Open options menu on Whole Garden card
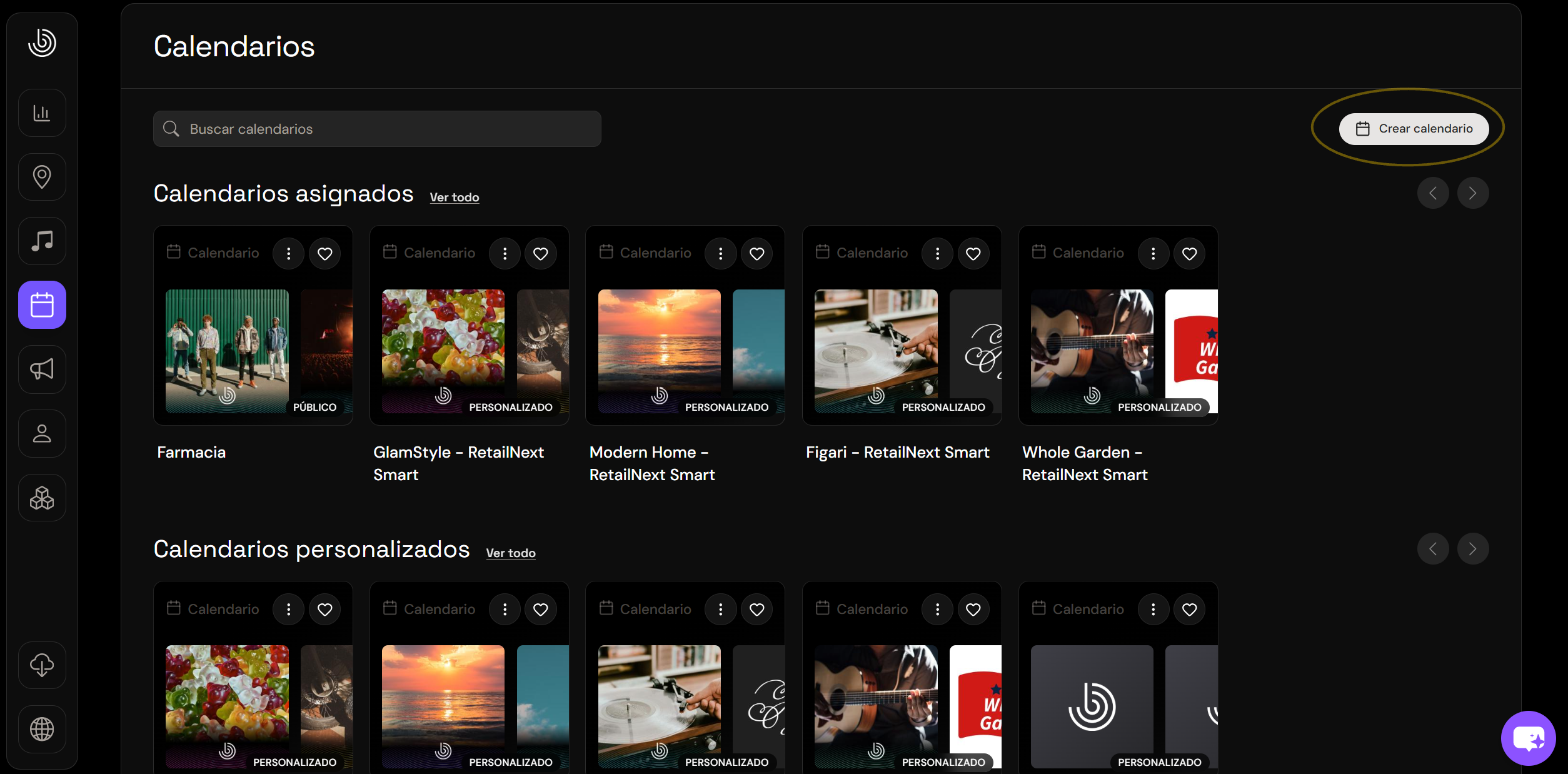This screenshot has width=1568, height=774. pos(1153,254)
